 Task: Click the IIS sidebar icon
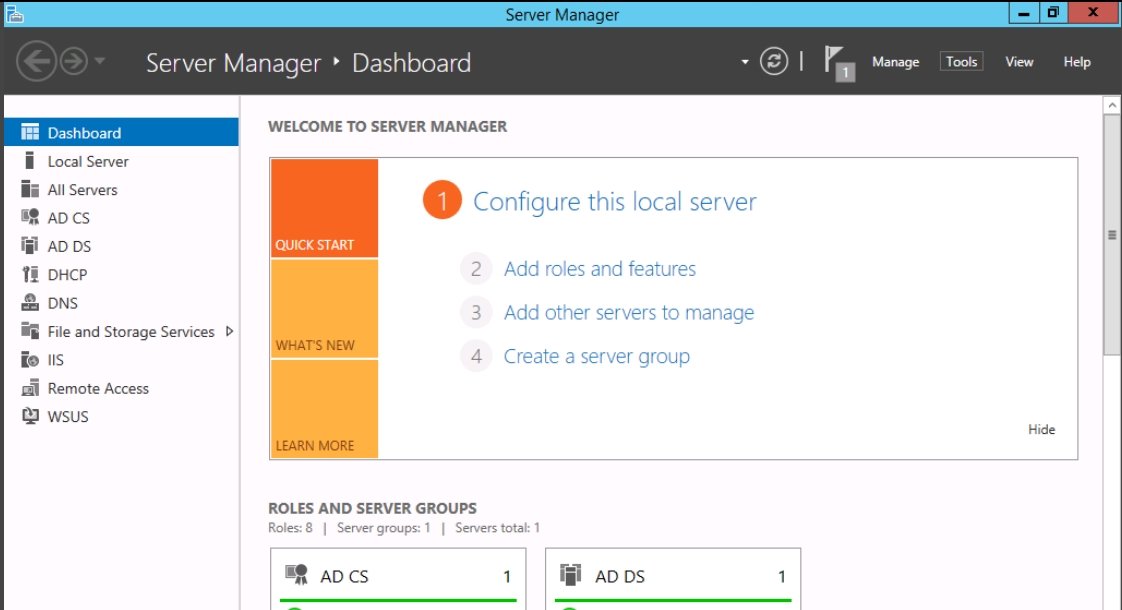pyautogui.click(x=30, y=359)
